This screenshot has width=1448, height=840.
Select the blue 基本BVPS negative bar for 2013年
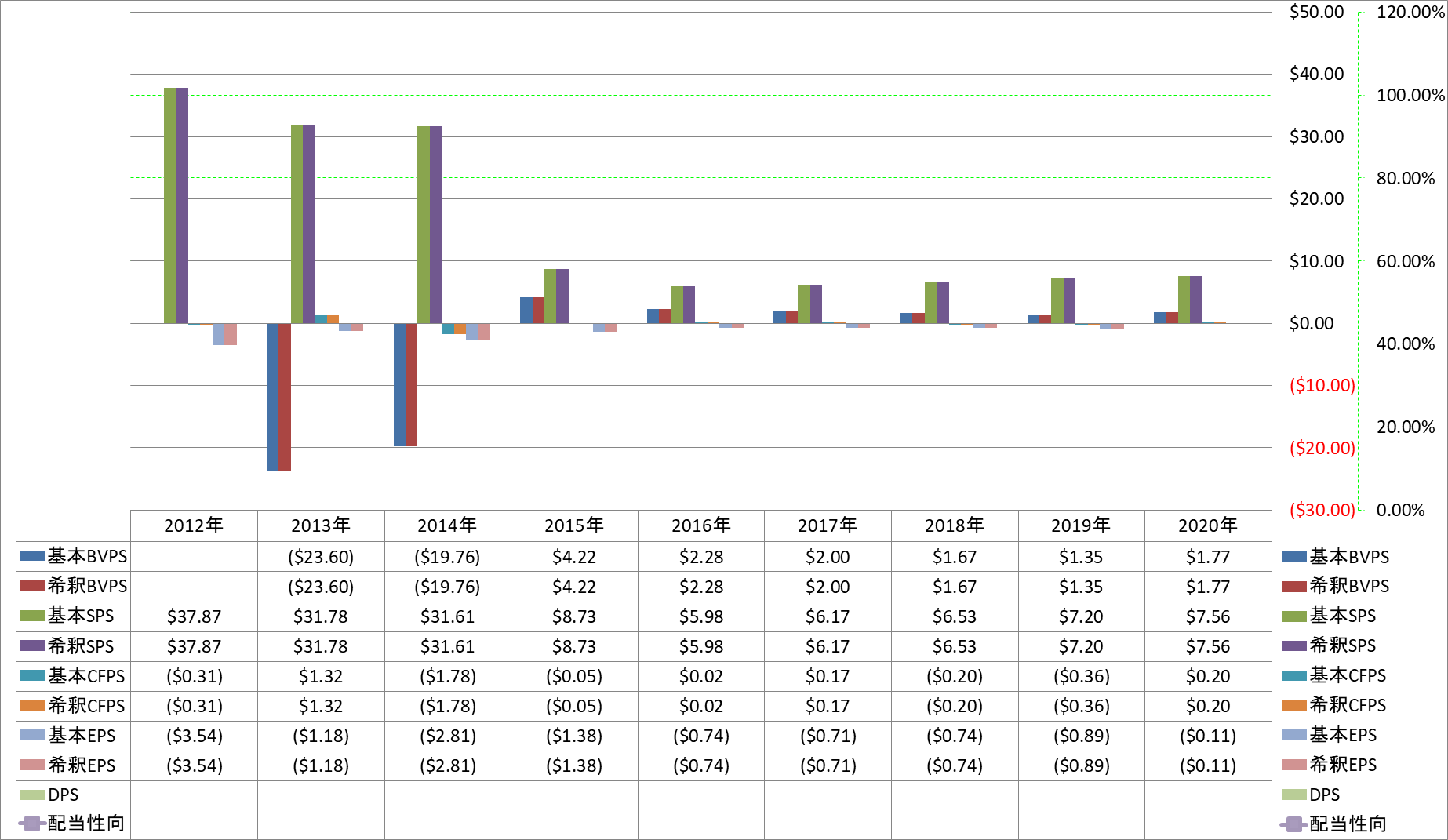tap(272, 397)
